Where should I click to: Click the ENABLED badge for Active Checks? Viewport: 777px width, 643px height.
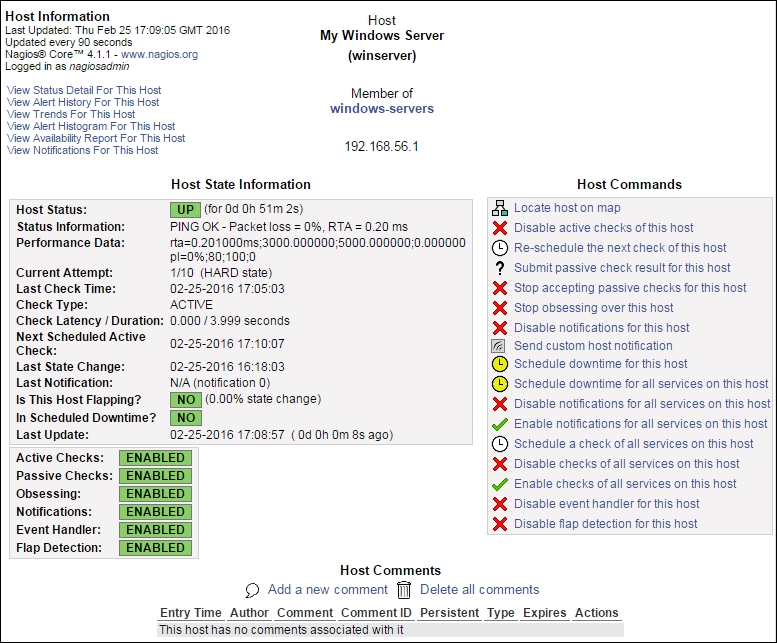(x=155, y=458)
